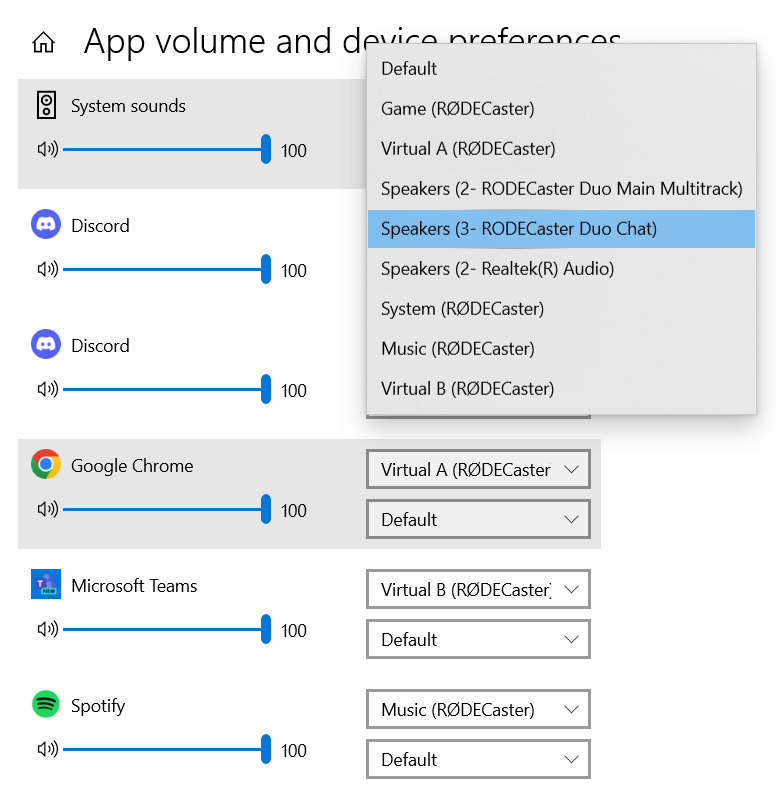Image resolution: width=780 pixels, height=806 pixels.
Task: Open Spotify input Default dropdown
Action: coord(478,759)
